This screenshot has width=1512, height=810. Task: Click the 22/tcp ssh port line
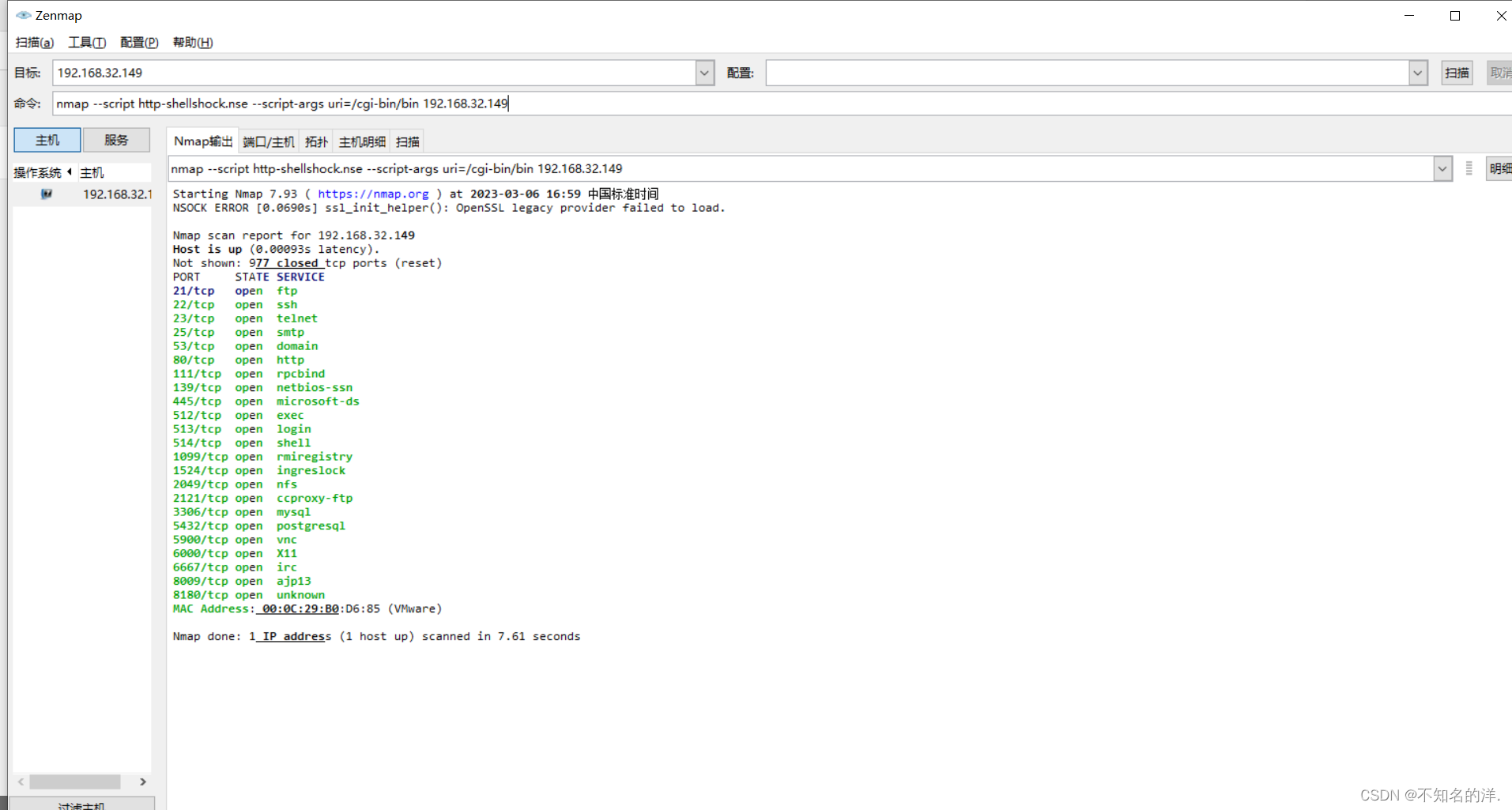coord(235,305)
